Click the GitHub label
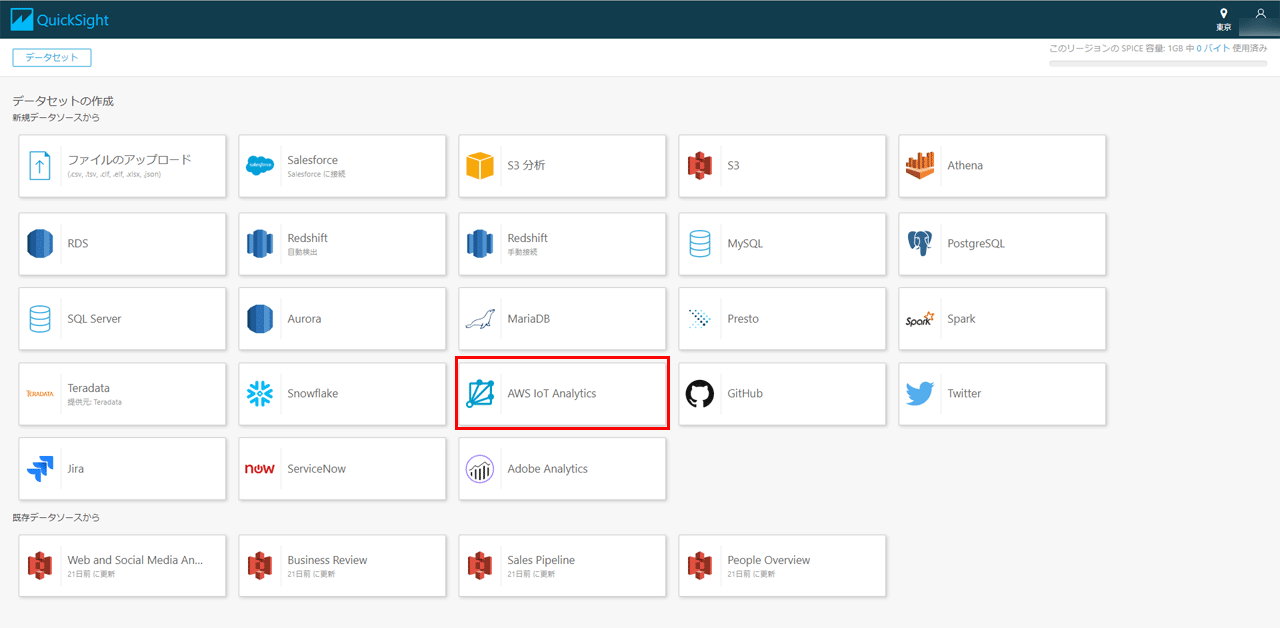The image size is (1280, 628). pyautogui.click(x=745, y=394)
